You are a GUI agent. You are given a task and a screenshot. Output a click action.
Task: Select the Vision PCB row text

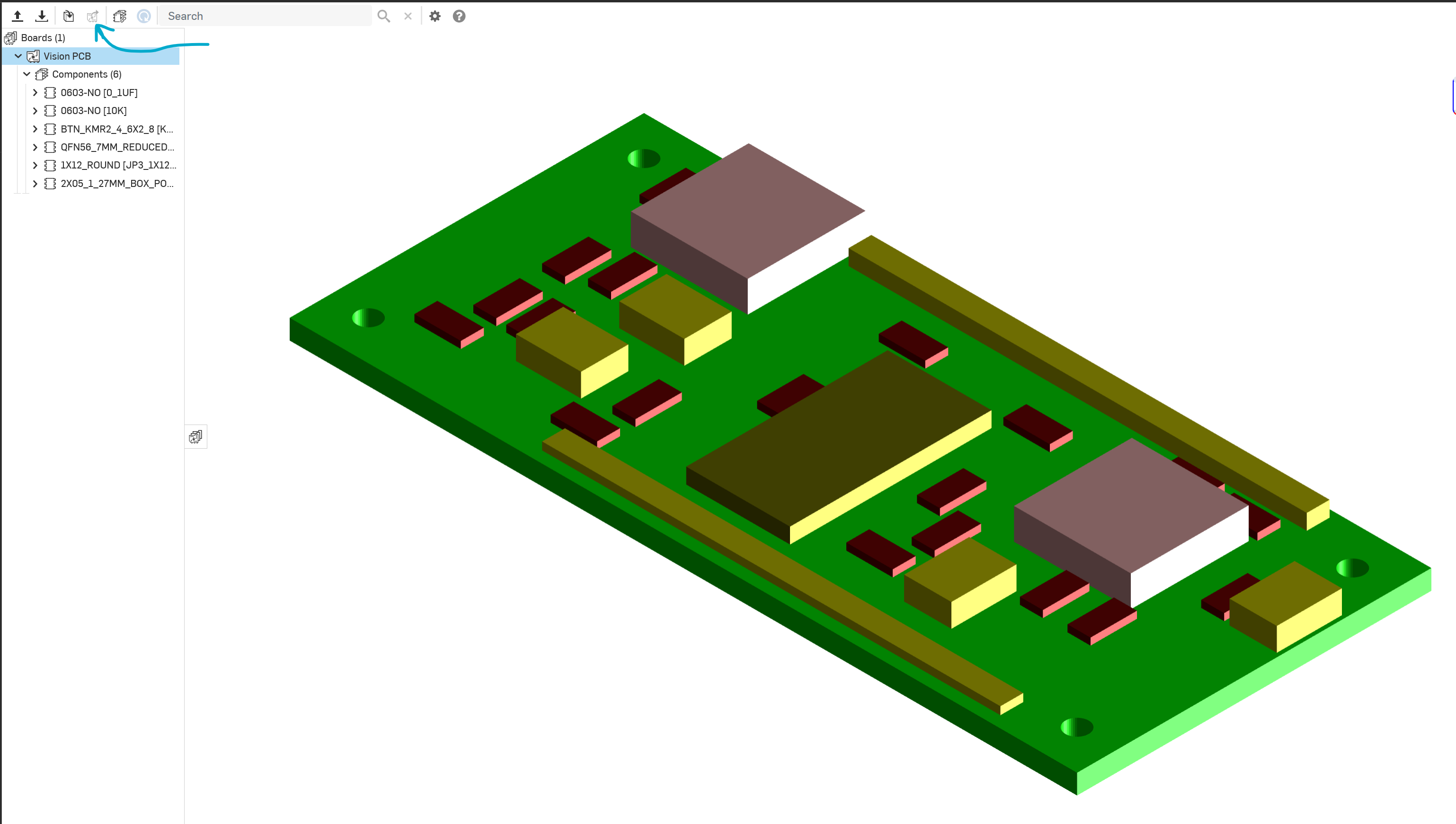tap(67, 56)
